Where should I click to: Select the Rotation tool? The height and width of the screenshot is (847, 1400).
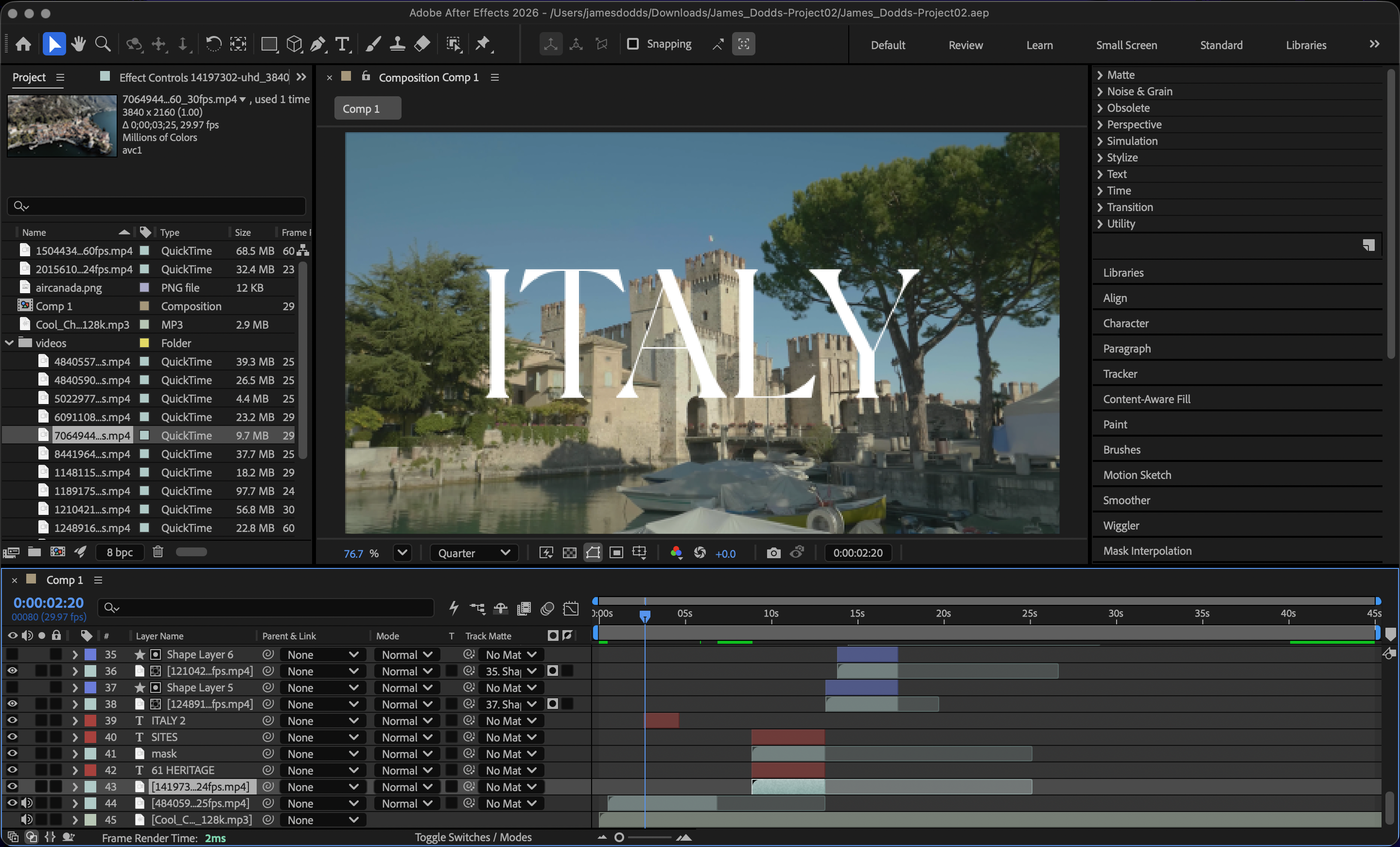click(213, 44)
